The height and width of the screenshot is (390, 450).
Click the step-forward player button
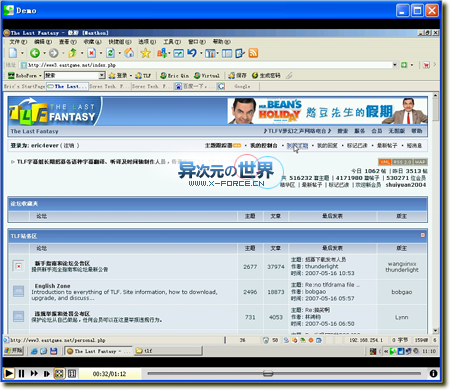47,373
